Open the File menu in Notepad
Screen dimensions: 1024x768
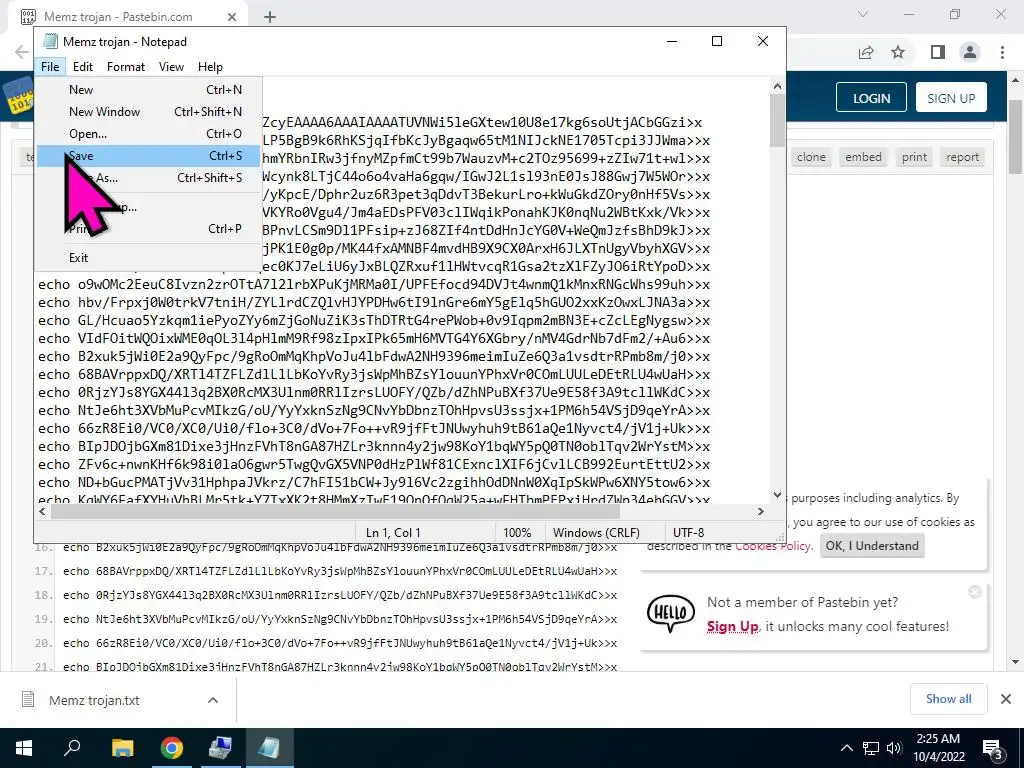tap(50, 67)
